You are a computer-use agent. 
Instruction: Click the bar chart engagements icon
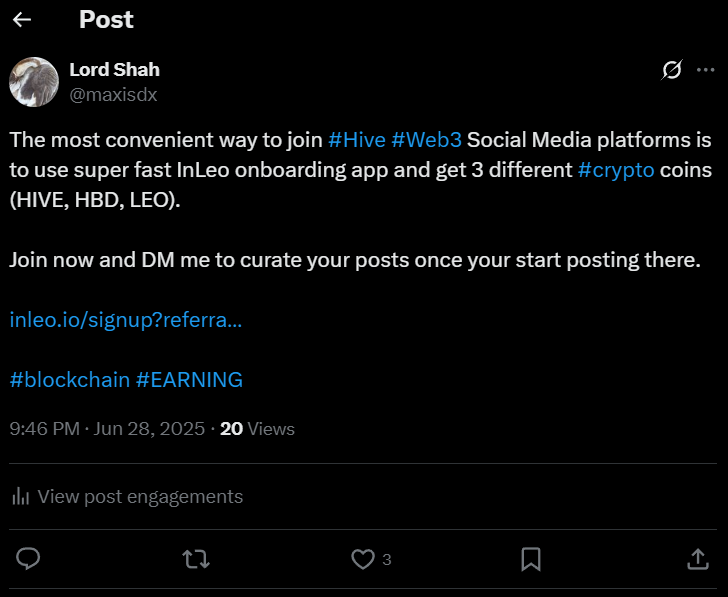[x=21, y=496]
